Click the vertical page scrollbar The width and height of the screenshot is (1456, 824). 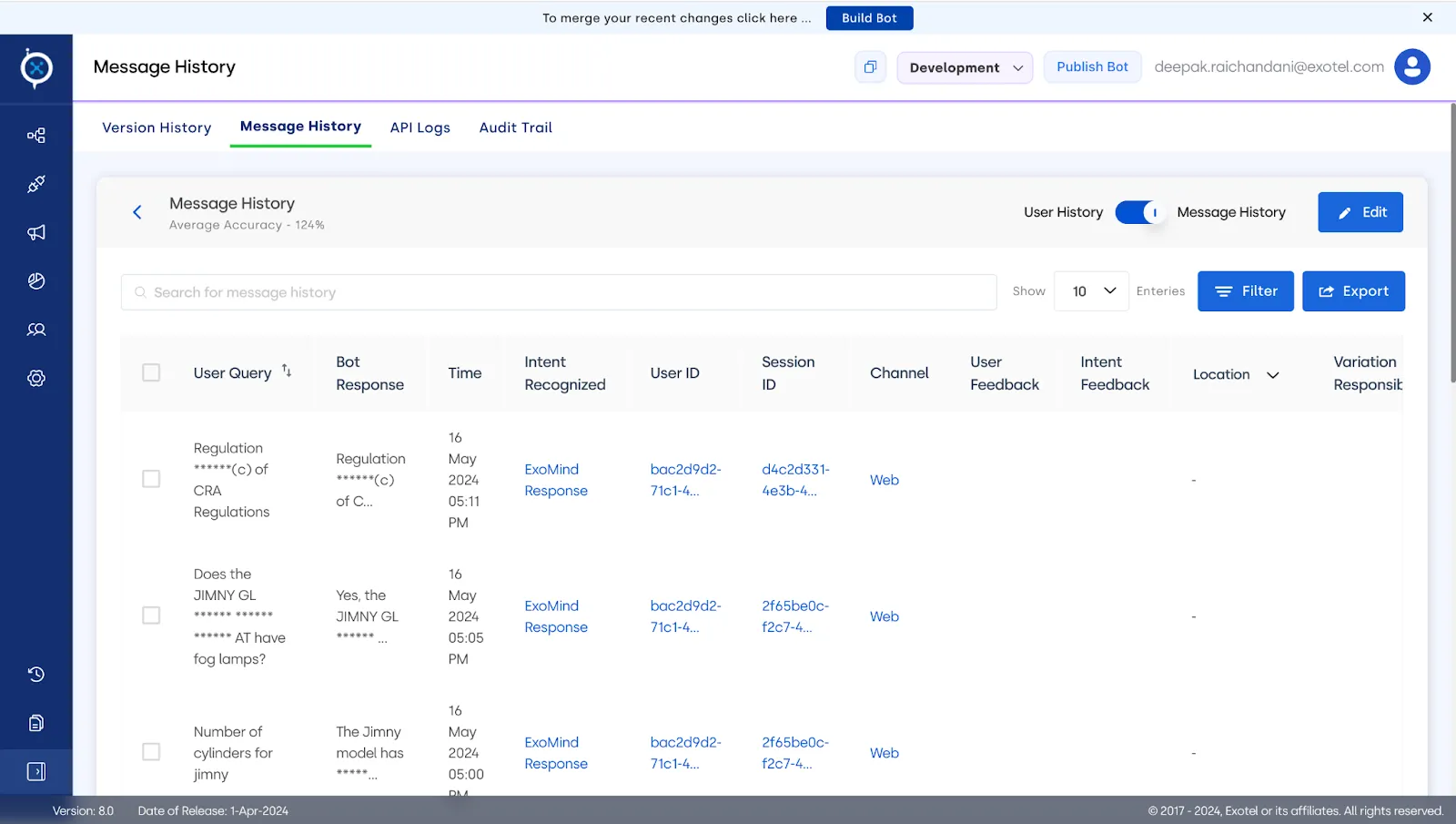1452,242
